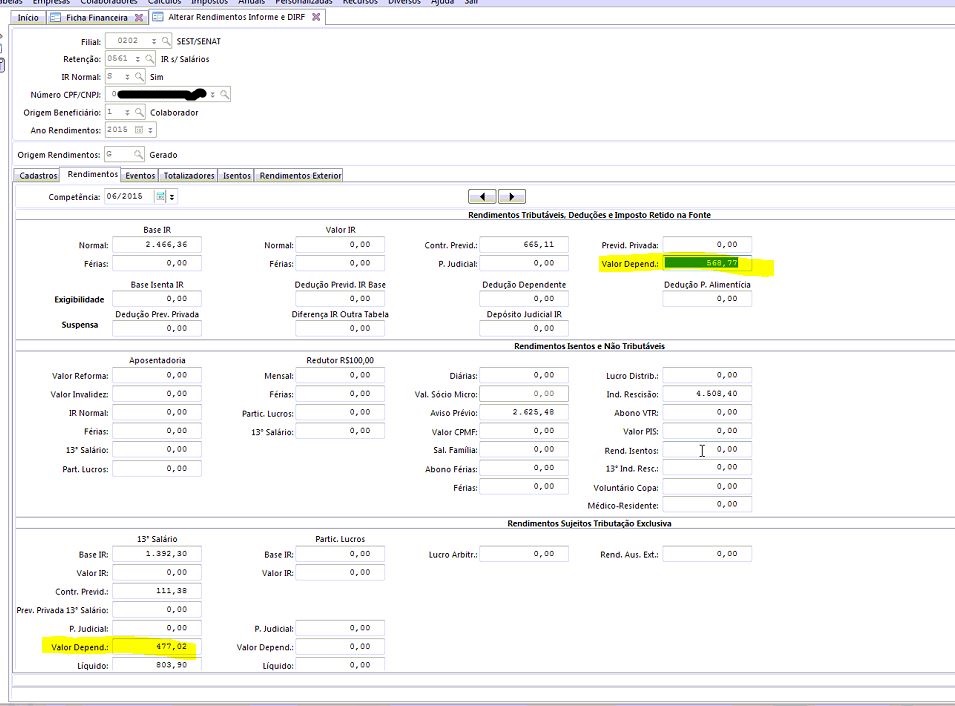Open the Origem Rendimentos search magnifier
Viewport: 955px width, 706px height.
click(137, 155)
